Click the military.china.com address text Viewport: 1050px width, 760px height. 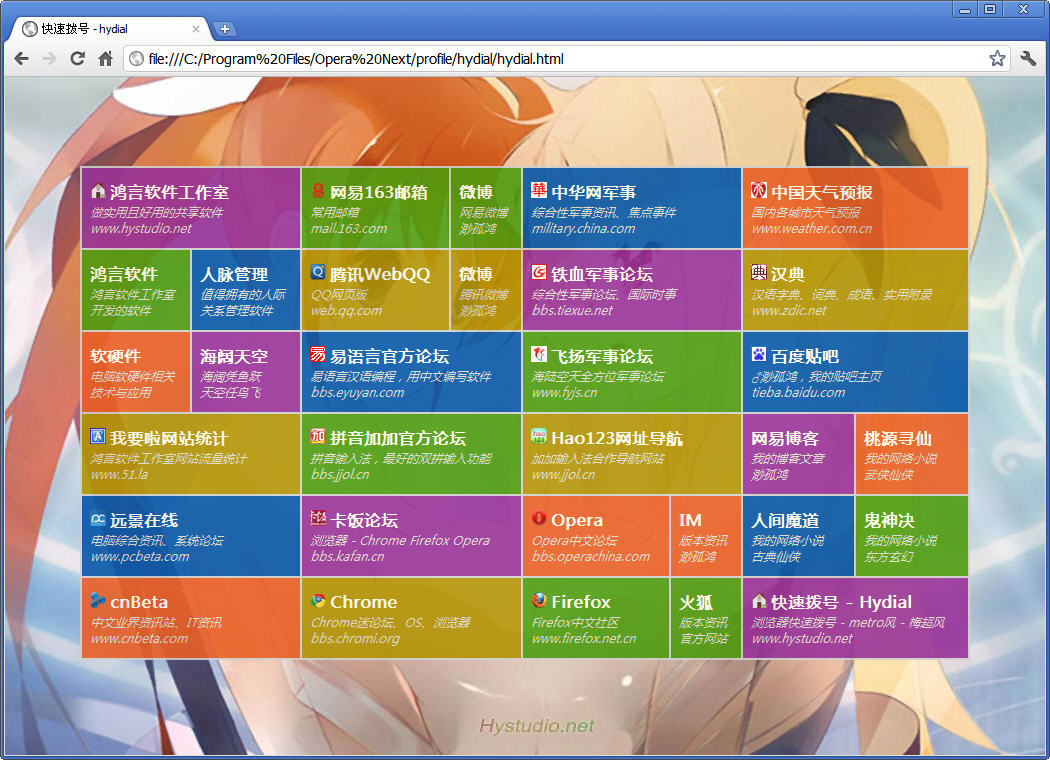coord(583,228)
